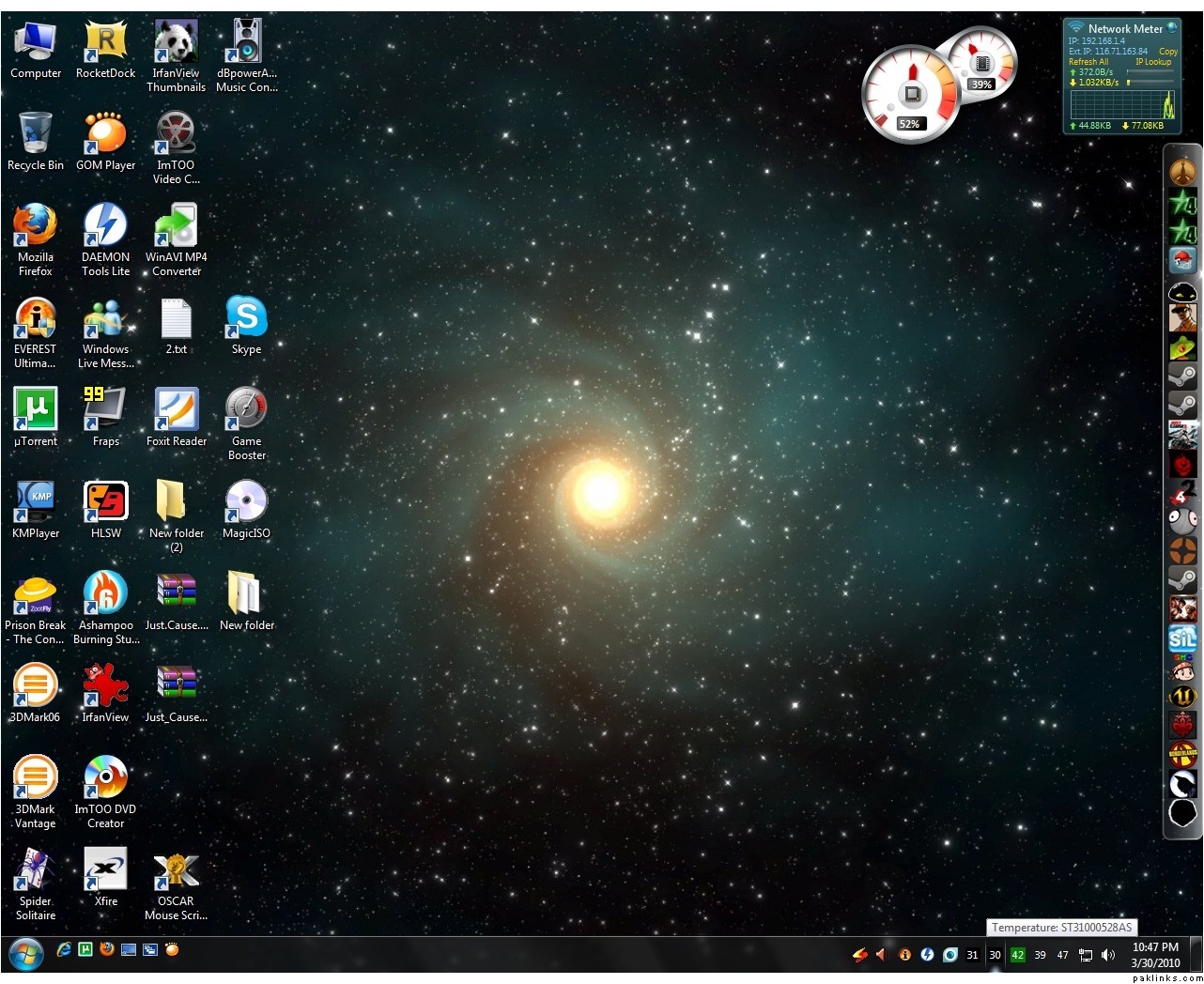
Task: Open the Game Booster icon
Action: tap(246, 410)
